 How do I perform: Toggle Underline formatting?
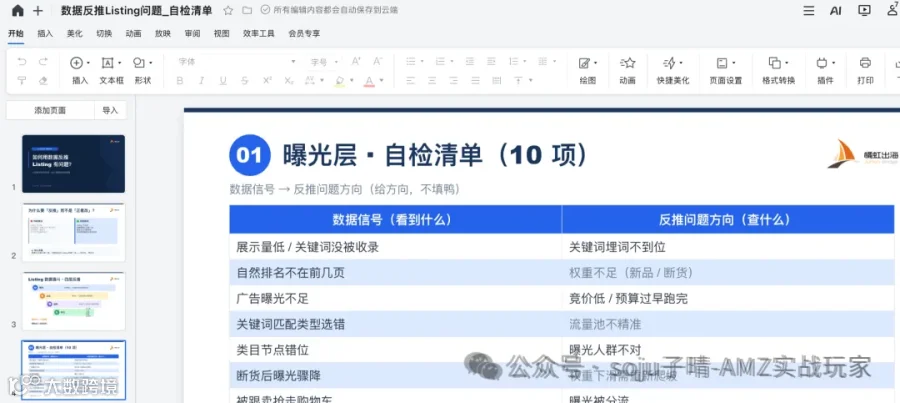[x=223, y=80]
